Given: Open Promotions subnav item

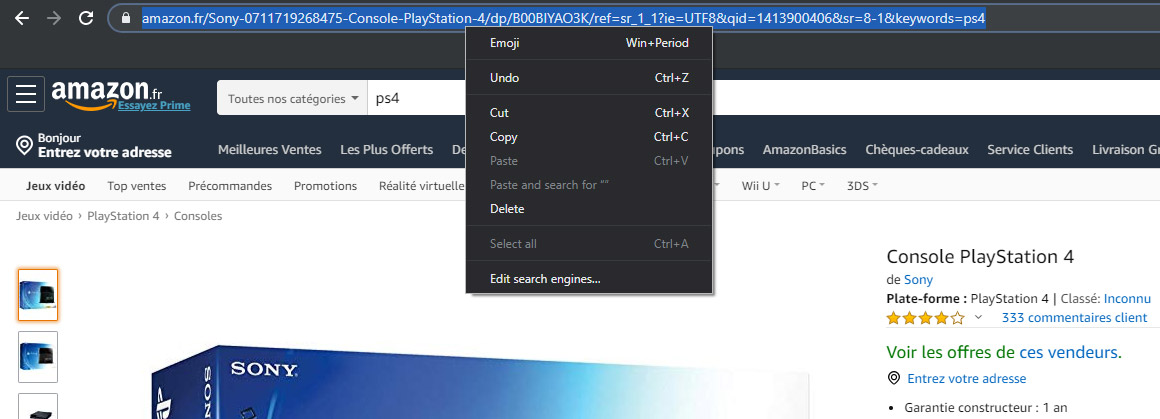Looking at the screenshot, I should pos(326,186).
